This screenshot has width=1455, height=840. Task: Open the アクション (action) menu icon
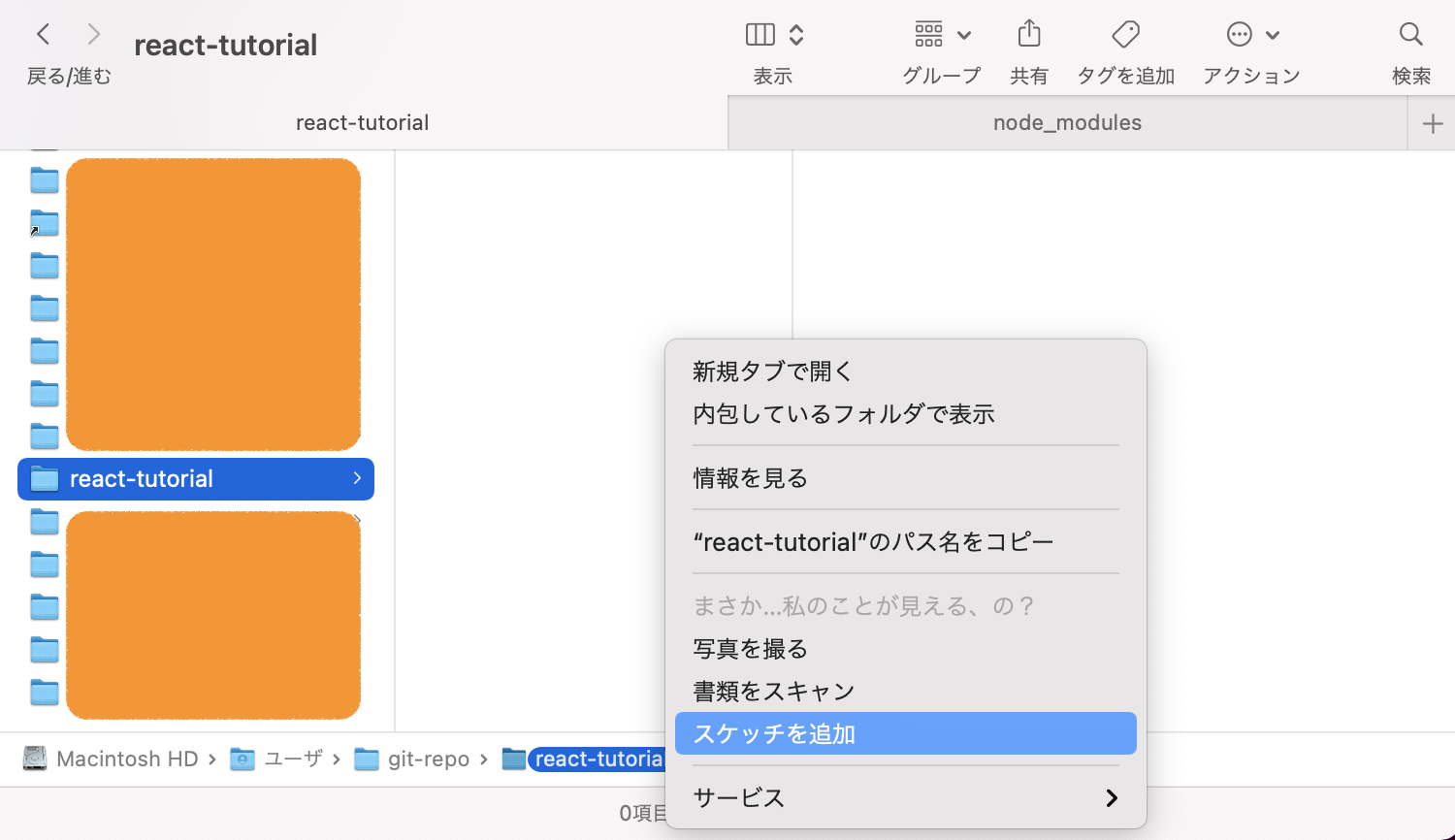(x=1239, y=34)
